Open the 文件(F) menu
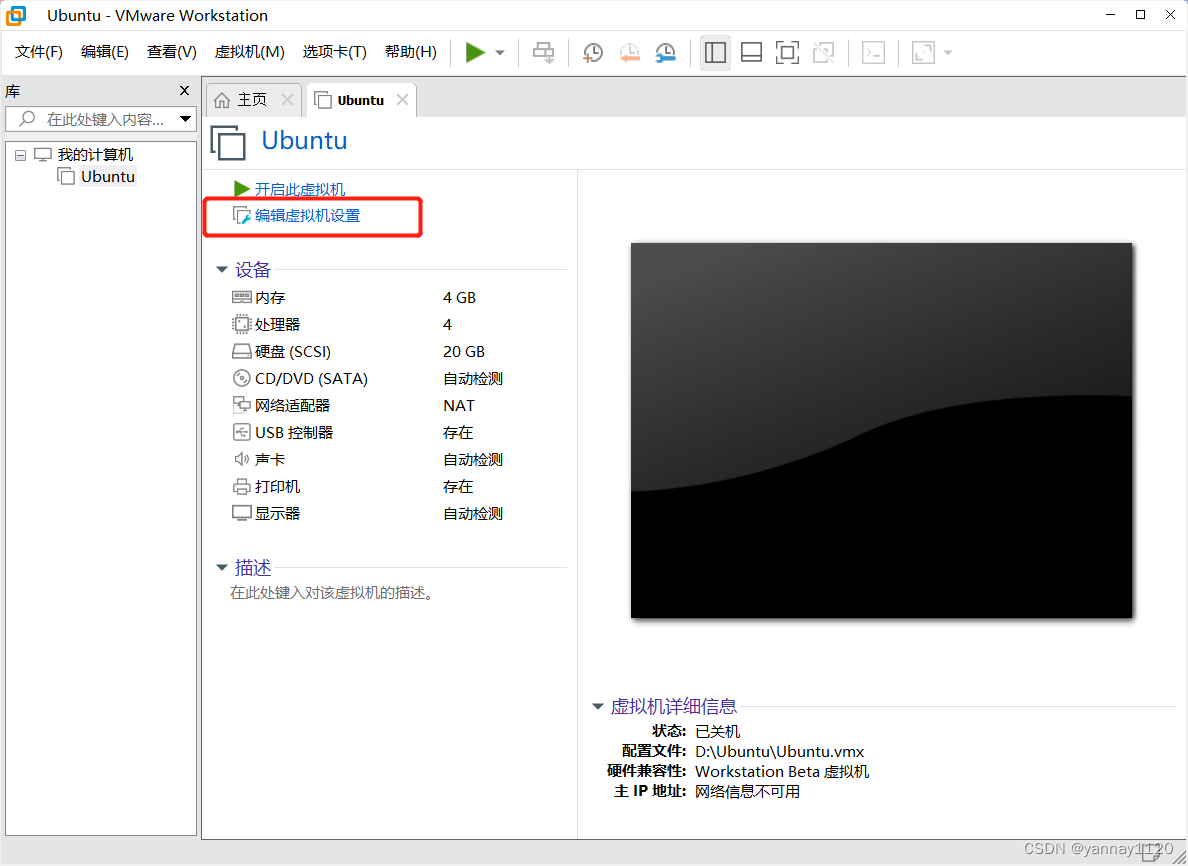The image size is (1188, 866). click(x=39, y=52)
